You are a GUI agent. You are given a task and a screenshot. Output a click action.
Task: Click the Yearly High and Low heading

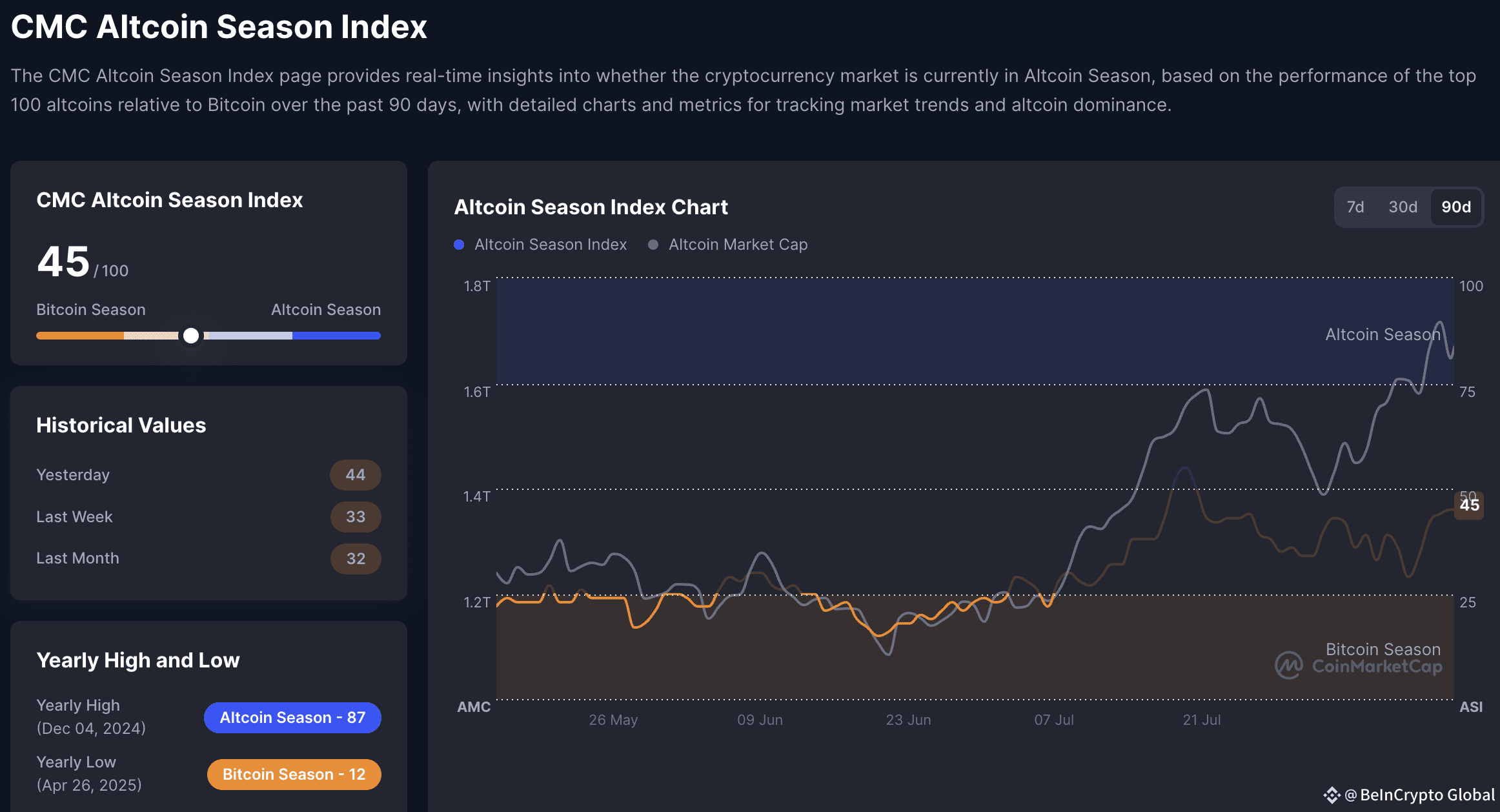[138, 660]
